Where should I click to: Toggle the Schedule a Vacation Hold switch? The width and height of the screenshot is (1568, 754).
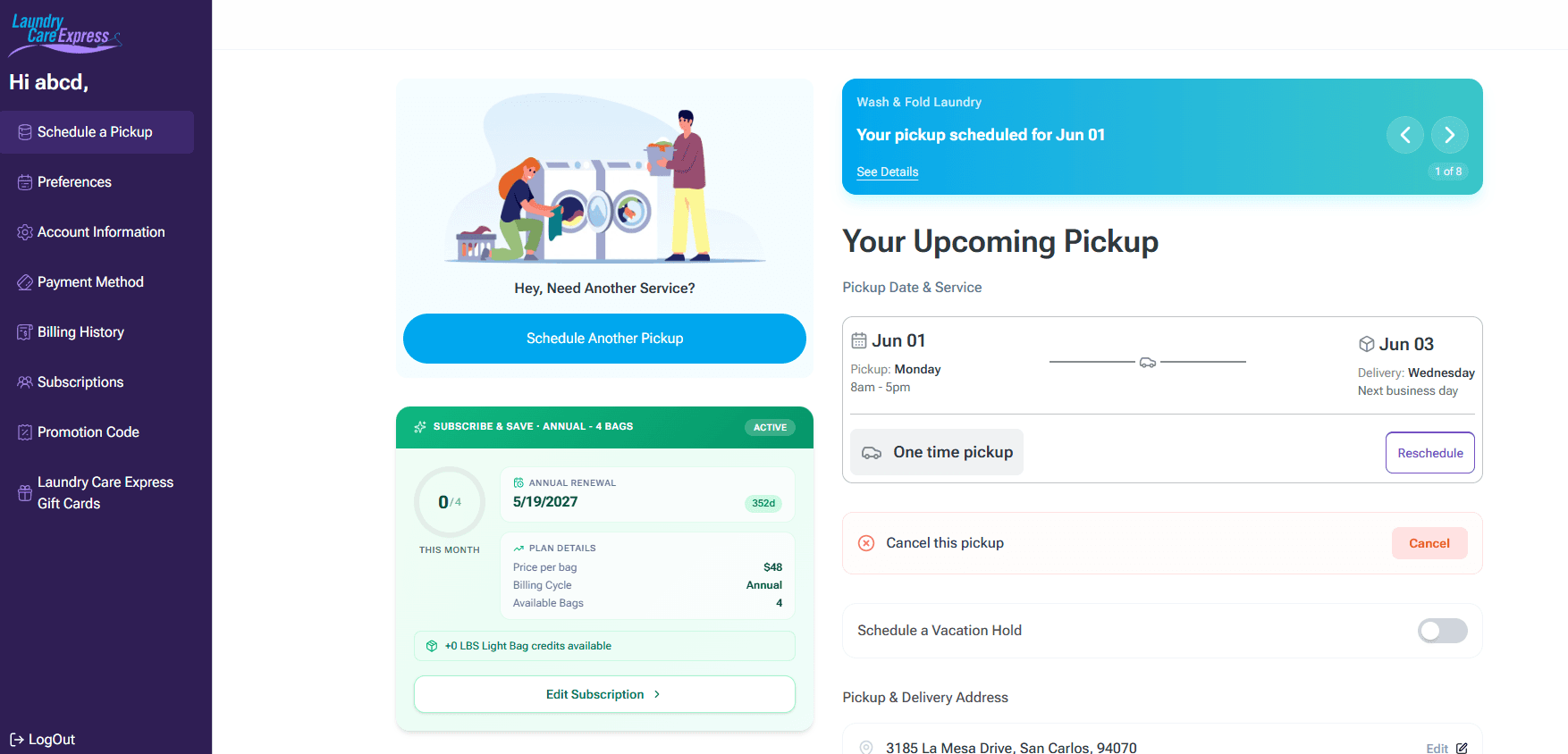coord(1442,631)
